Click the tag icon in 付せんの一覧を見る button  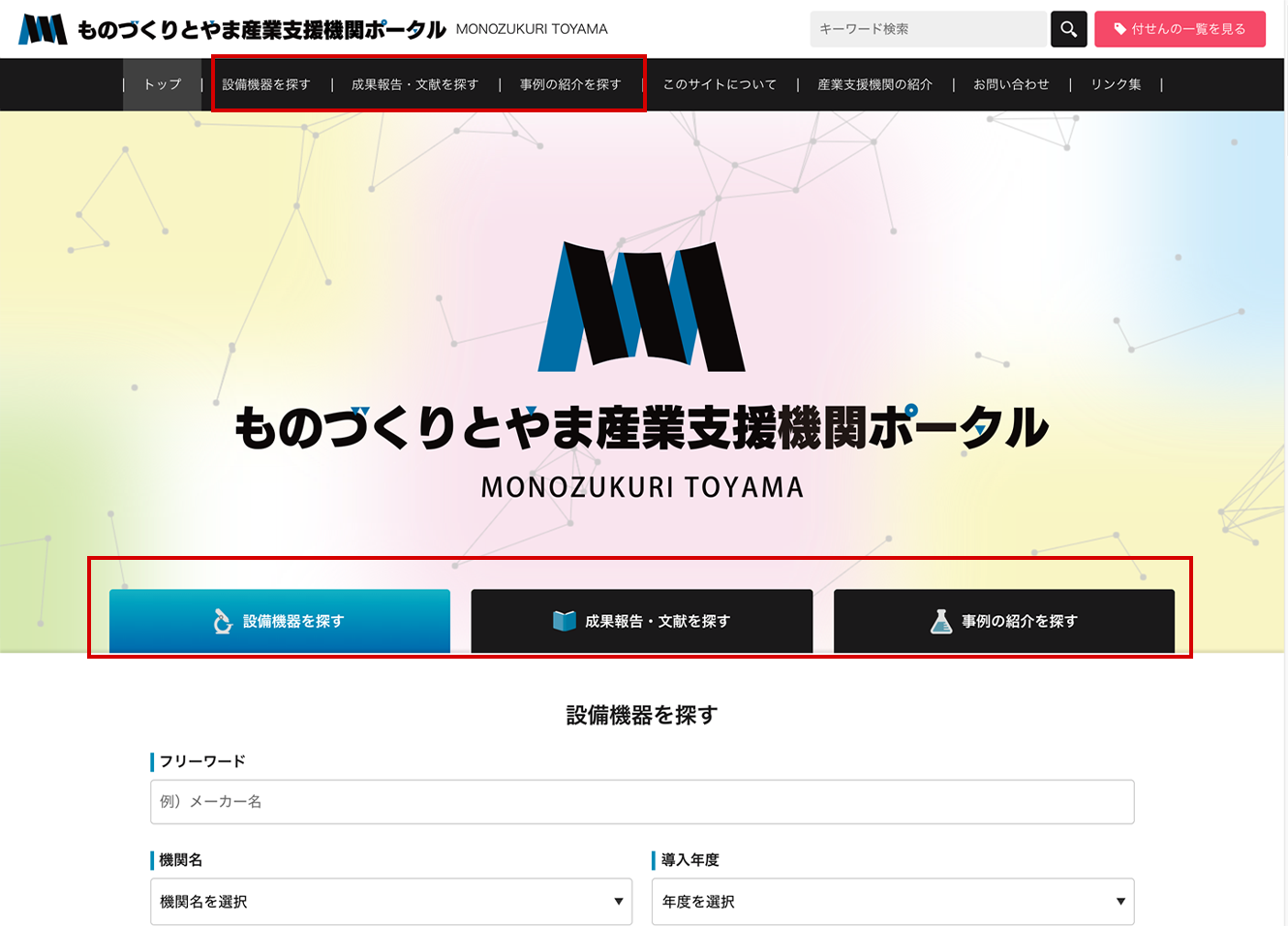1120,29
